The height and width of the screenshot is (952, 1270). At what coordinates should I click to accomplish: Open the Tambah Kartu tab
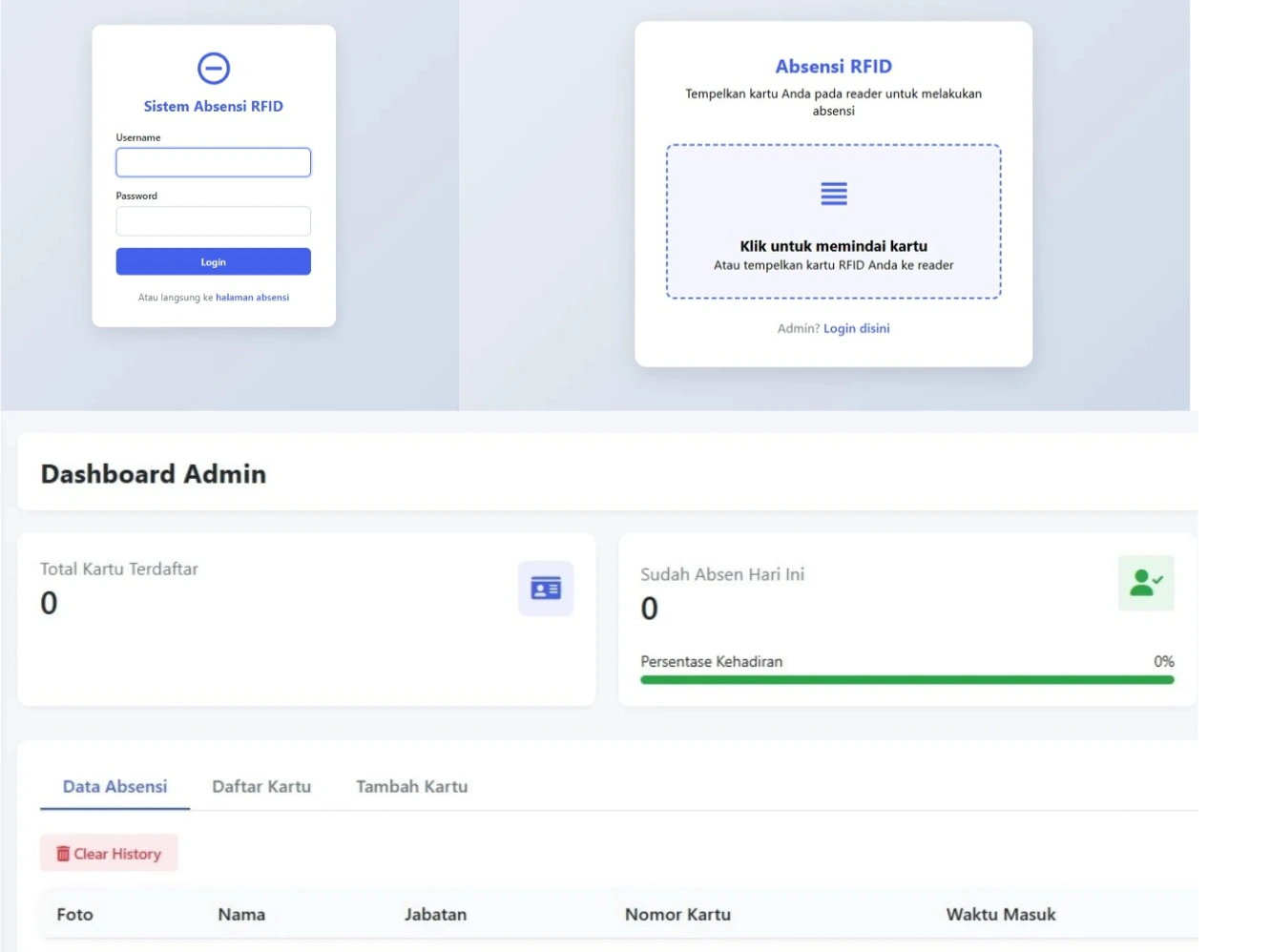(412, 787)
